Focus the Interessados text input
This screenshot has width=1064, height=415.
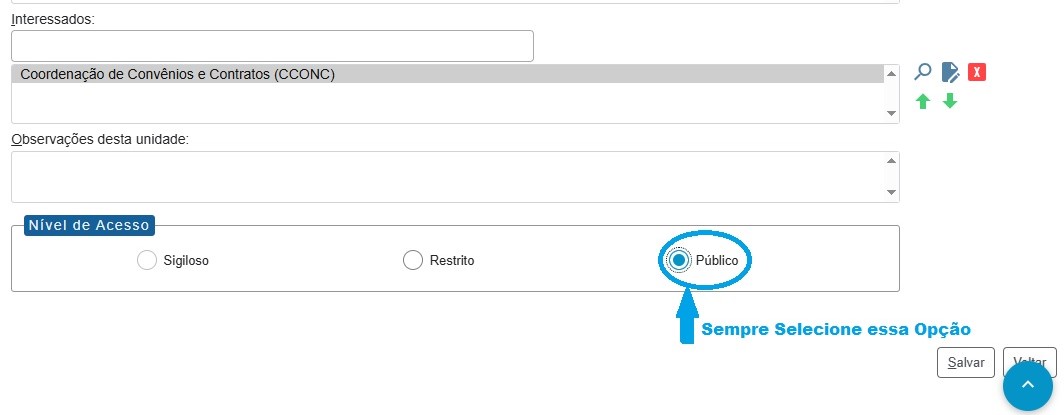point(272,46)
